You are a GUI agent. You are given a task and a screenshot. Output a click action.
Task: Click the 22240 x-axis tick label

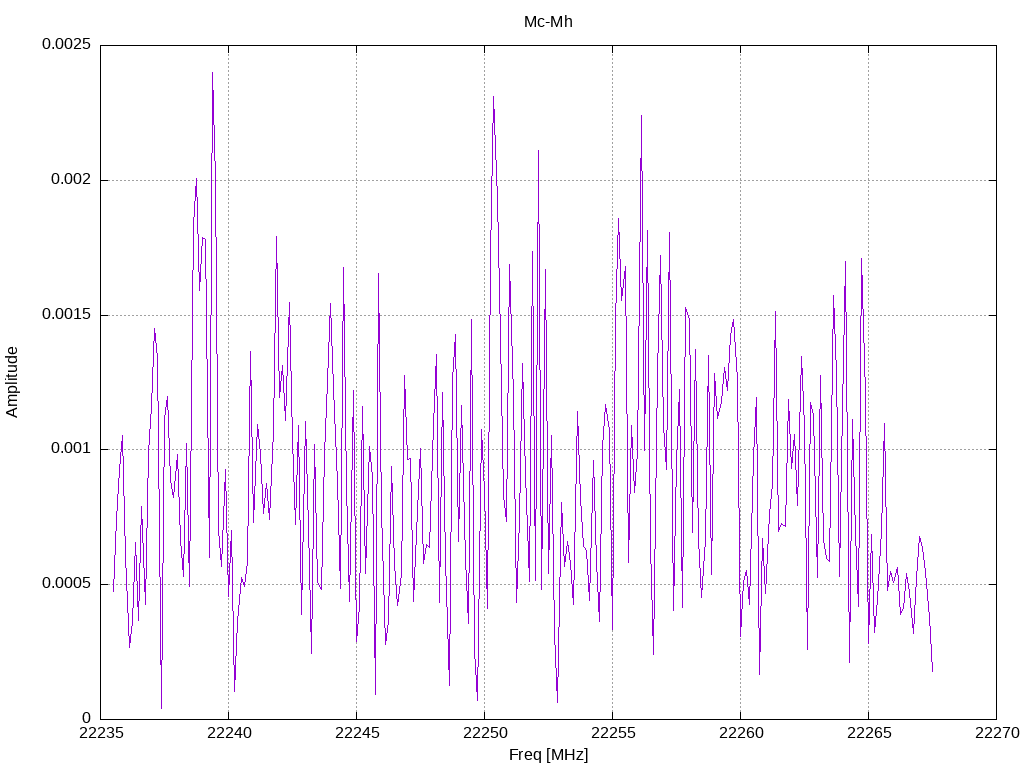228,733
